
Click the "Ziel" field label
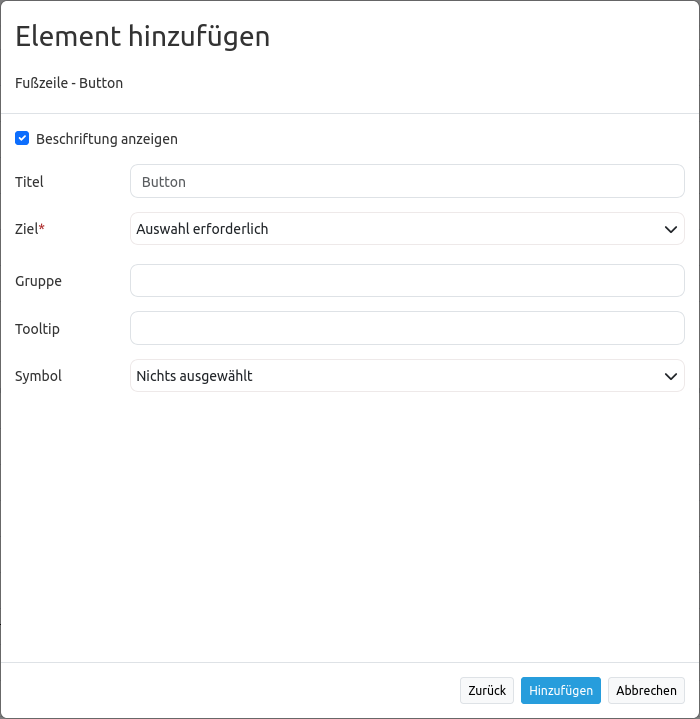(x=26, y=229)
